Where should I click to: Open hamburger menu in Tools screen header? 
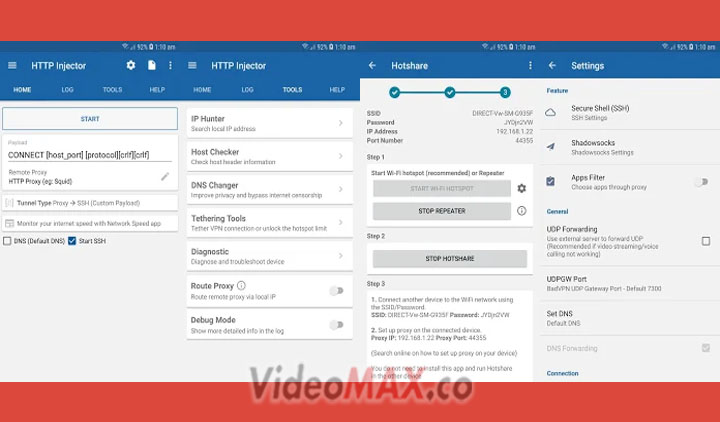[192, 66]
